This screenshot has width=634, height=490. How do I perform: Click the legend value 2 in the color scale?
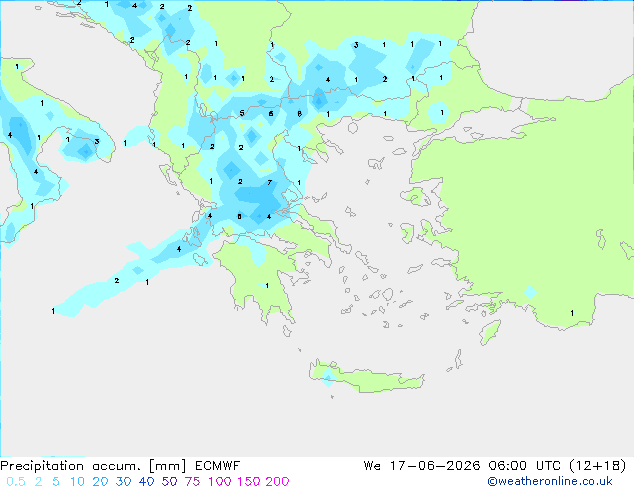point(38,482)
